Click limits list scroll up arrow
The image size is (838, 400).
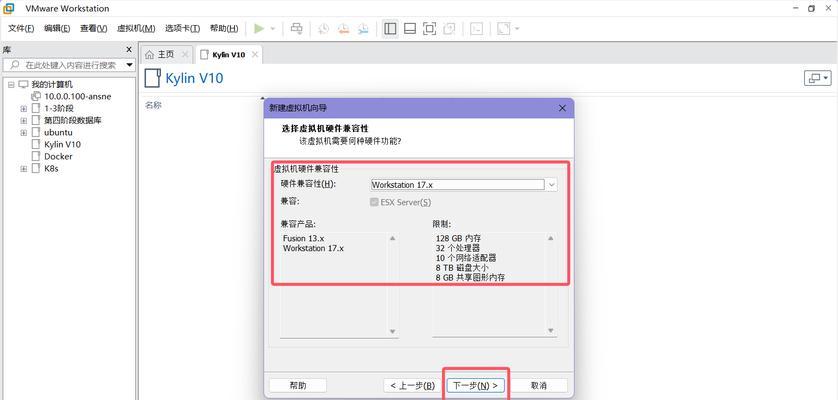551,239
